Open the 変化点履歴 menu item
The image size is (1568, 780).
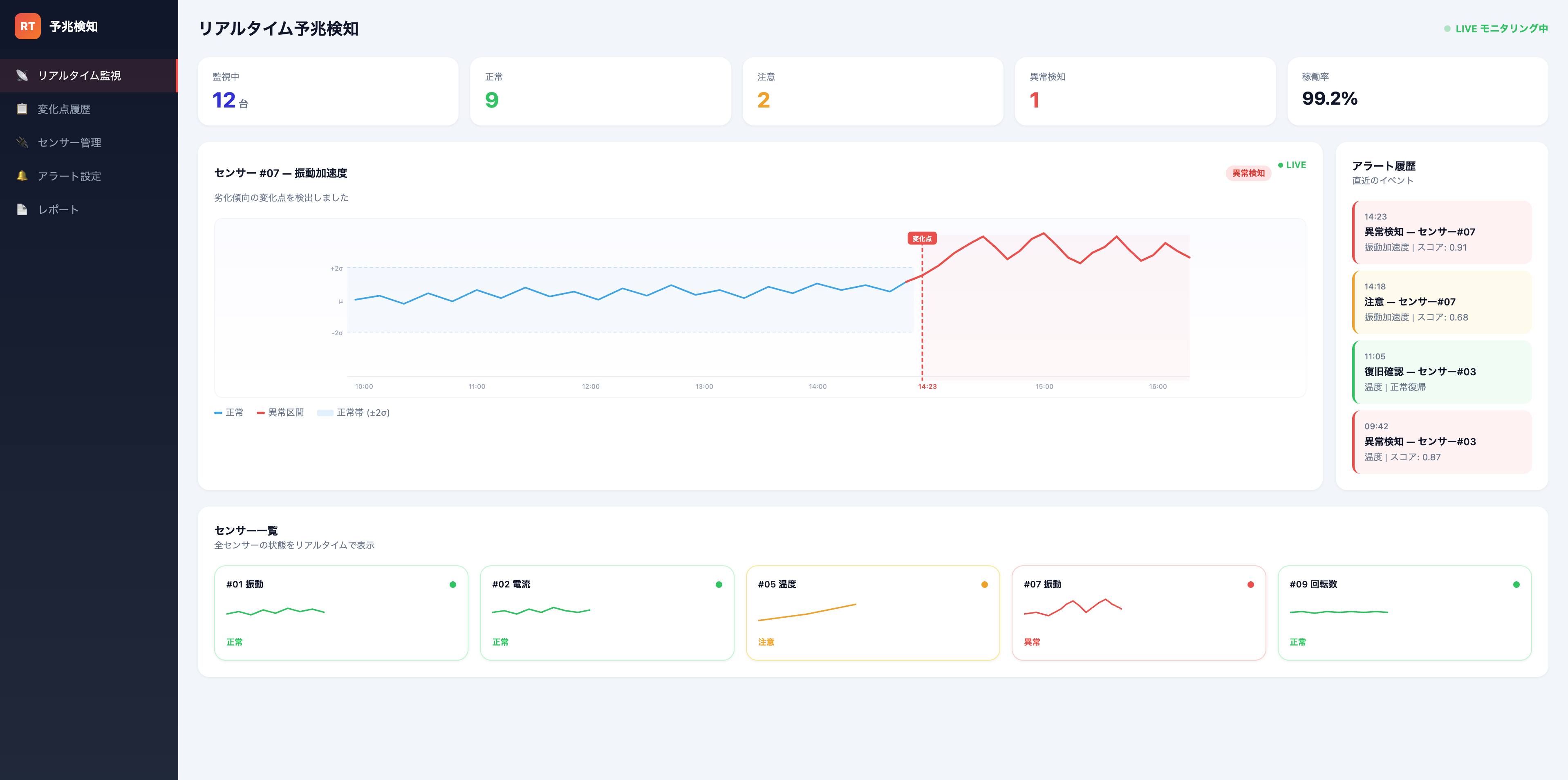click(64, 109)
